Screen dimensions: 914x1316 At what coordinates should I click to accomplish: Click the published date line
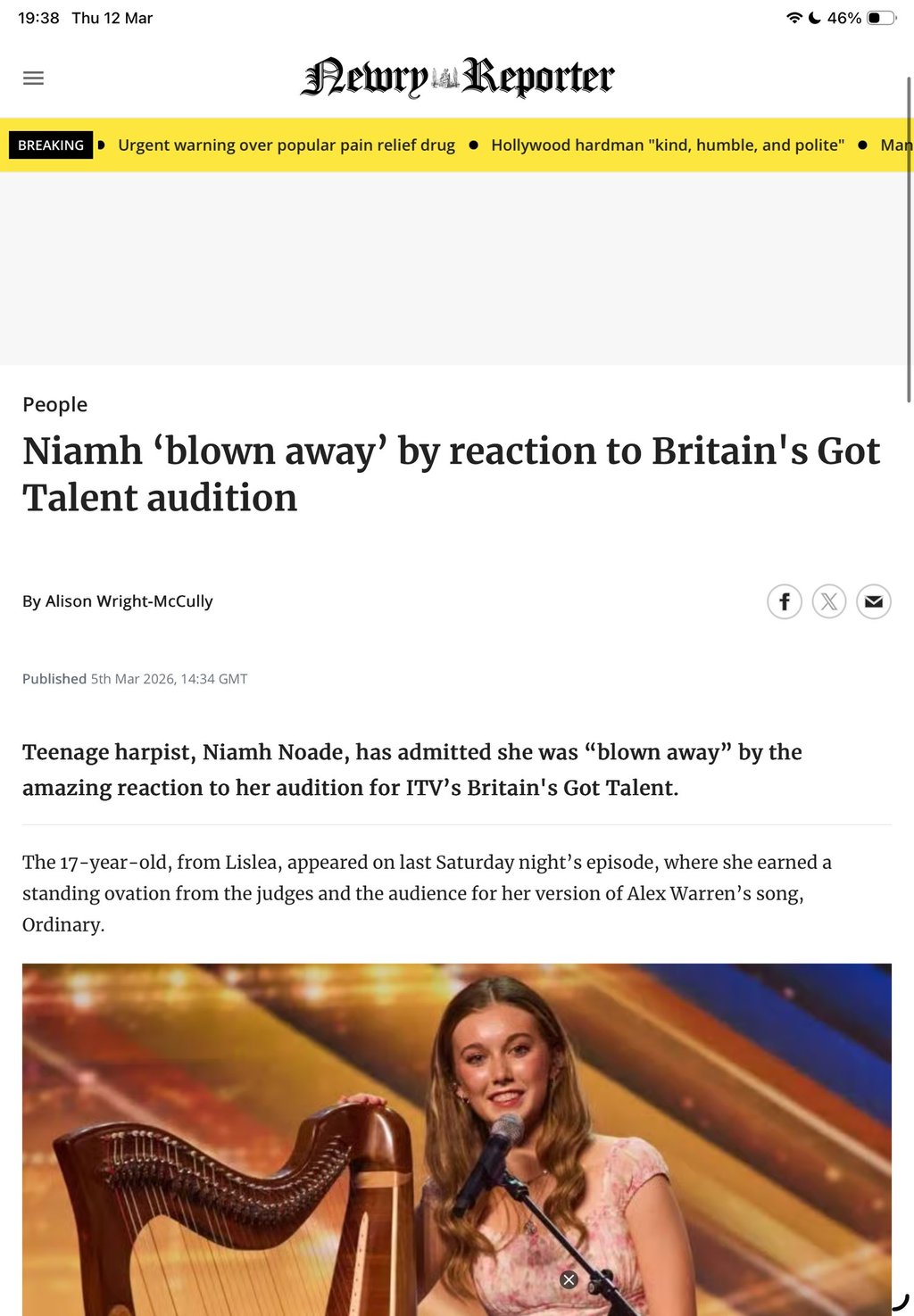click(x=135, y=679)
